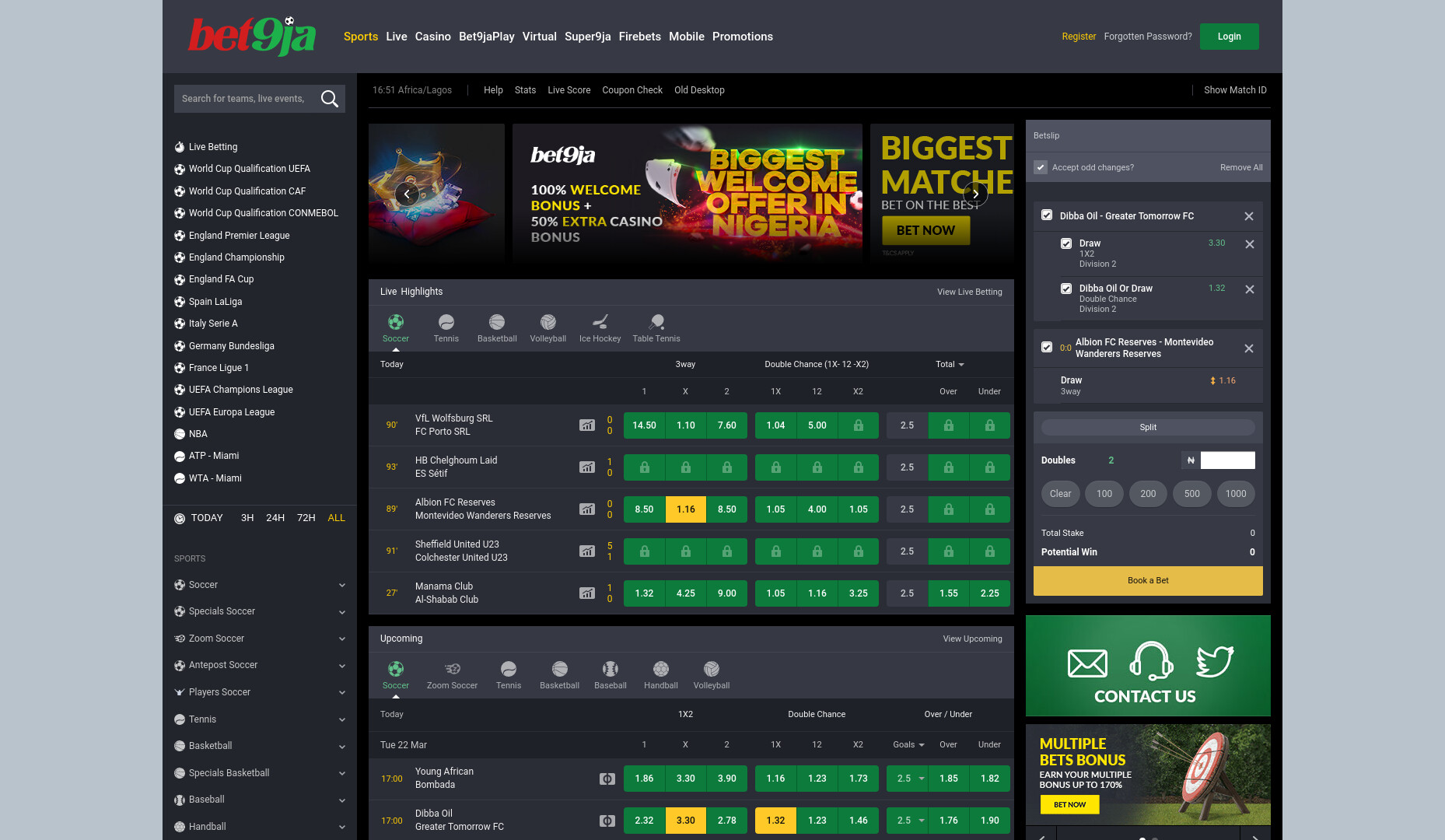1445x840 pixels.
Task: Open Goals dropdown in Upcoming header
Action: (908, 744)
